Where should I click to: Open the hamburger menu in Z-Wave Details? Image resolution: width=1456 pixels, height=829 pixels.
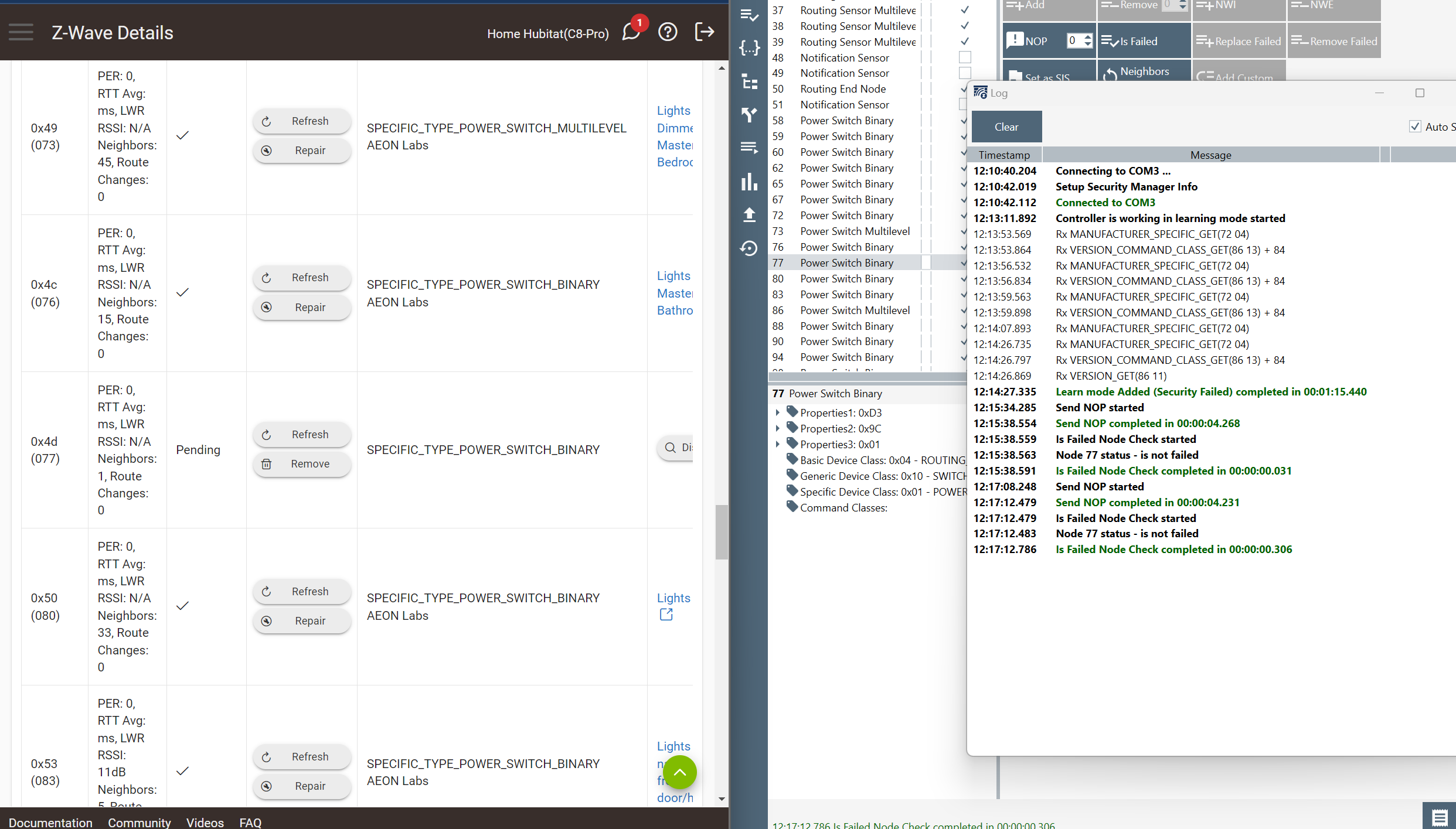(x=21, y=32)
